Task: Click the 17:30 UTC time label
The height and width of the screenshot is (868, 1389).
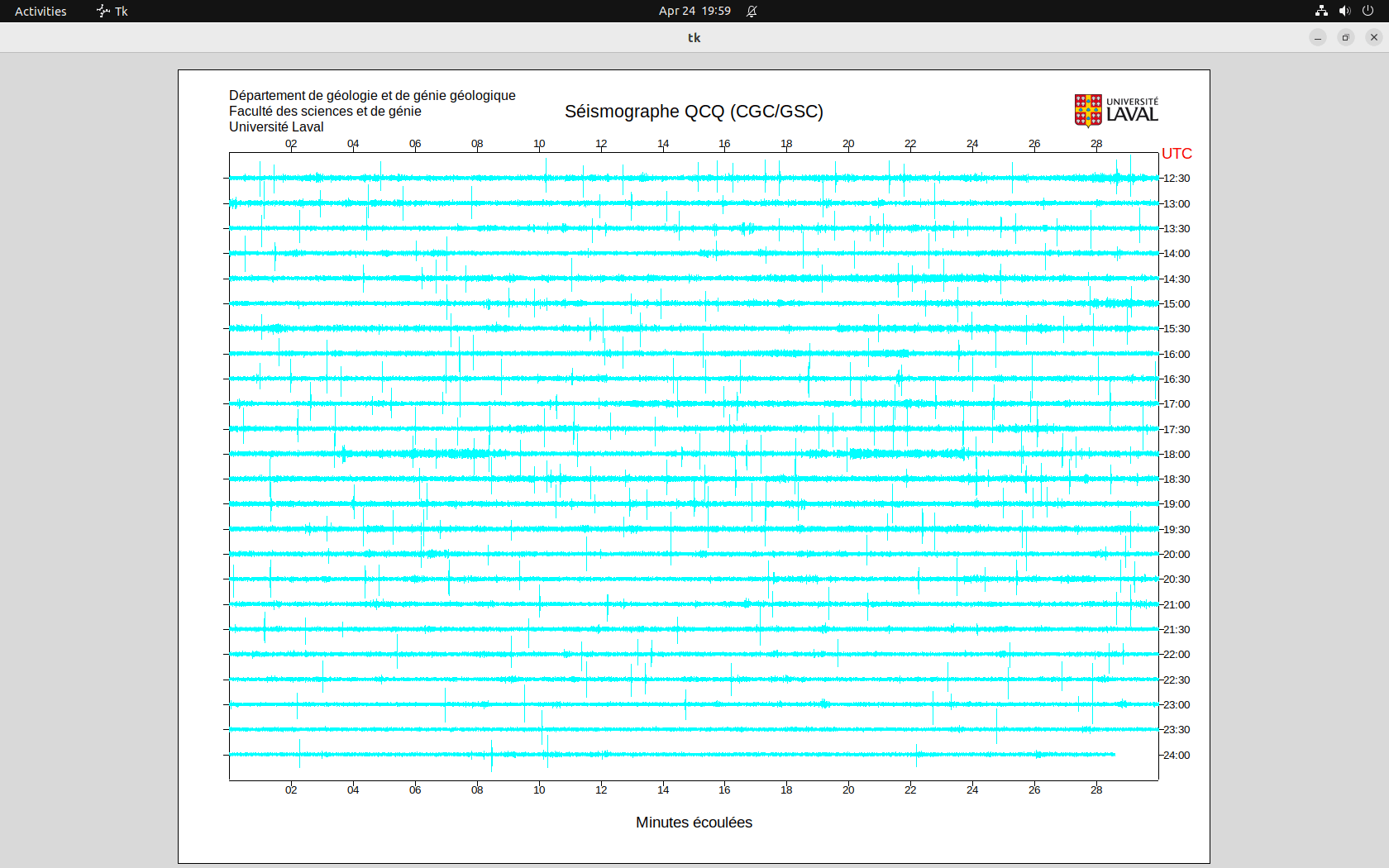Action: point(1177,430)
